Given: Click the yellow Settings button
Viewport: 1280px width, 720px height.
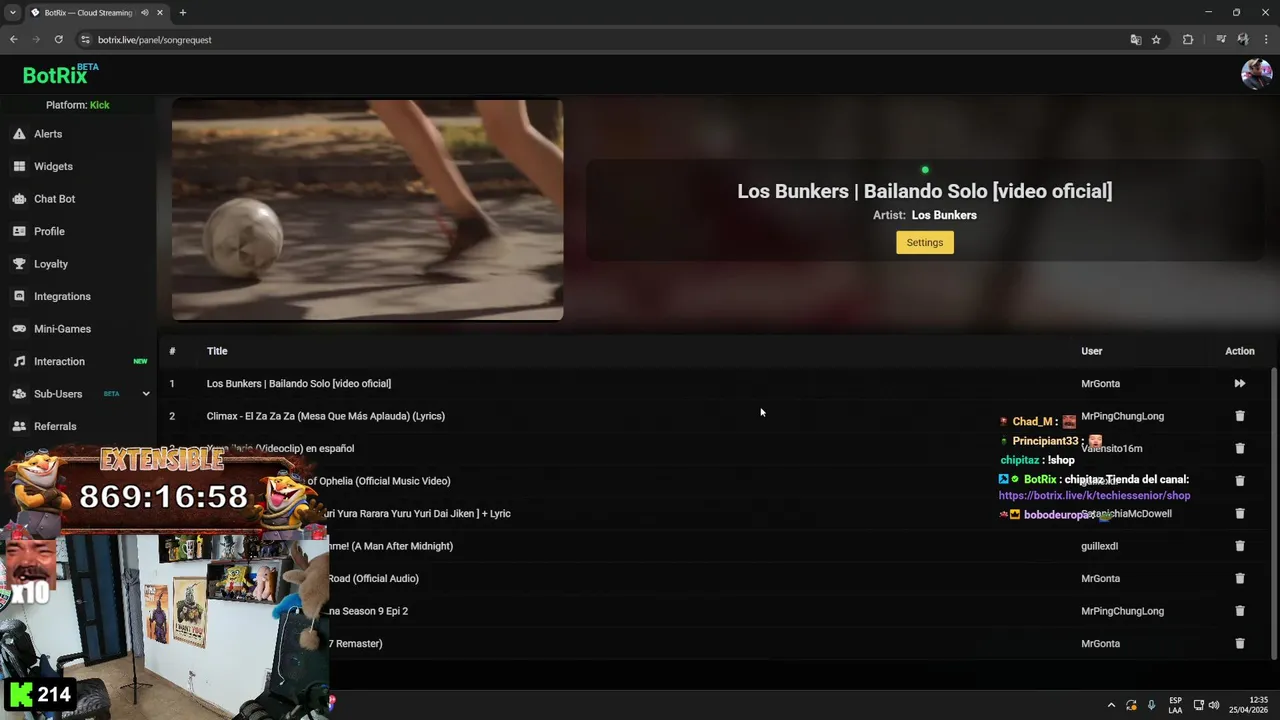Looking at the screenshot, I should pos(924,242).
